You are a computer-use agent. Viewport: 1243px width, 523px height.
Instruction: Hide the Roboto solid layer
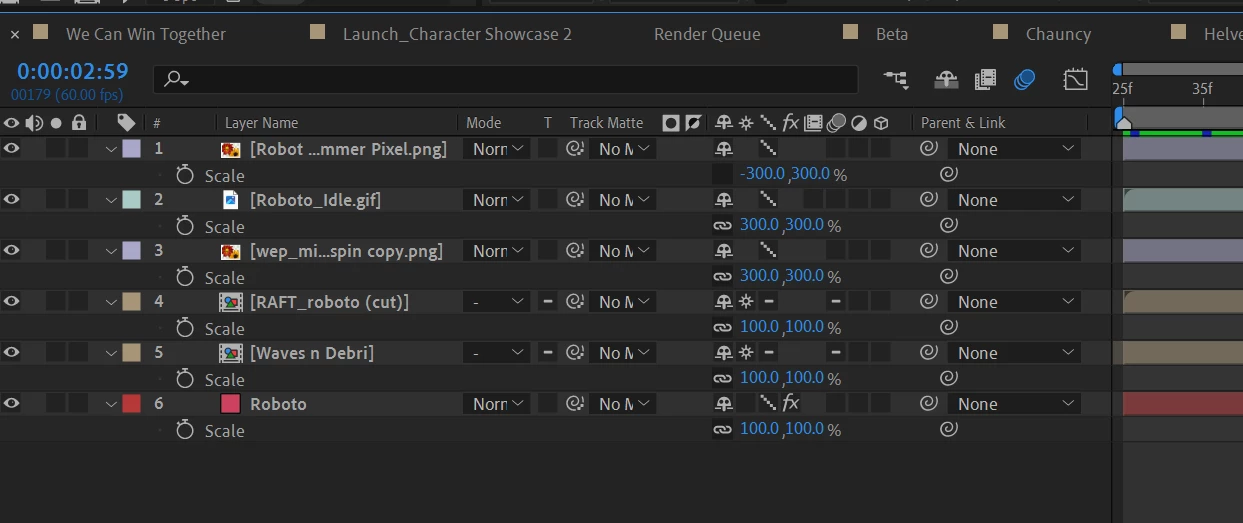click(x=11, y=404)
